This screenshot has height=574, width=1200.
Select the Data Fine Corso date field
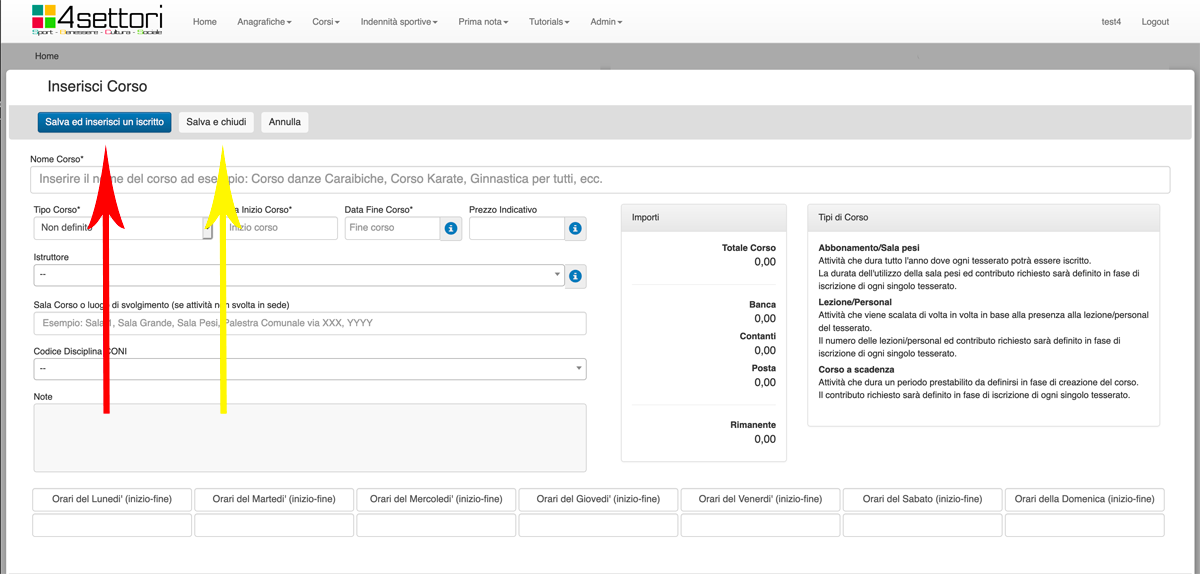tap(392, 228)
